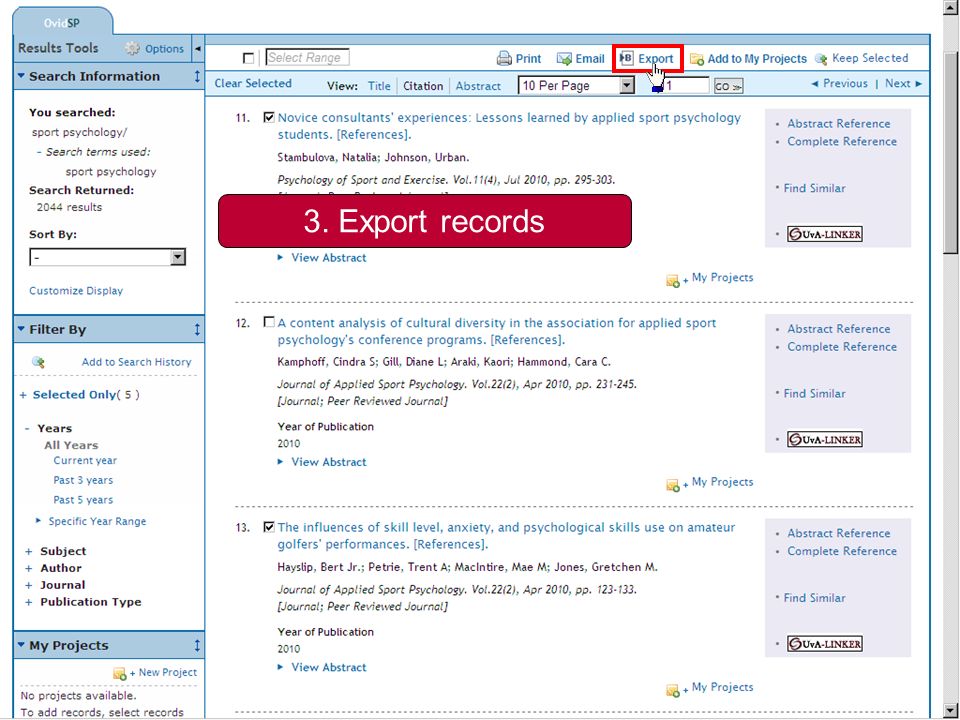Check record 12 cultural diversity content analysis
The image size is (960, 720).
click(x=269, y=322)
